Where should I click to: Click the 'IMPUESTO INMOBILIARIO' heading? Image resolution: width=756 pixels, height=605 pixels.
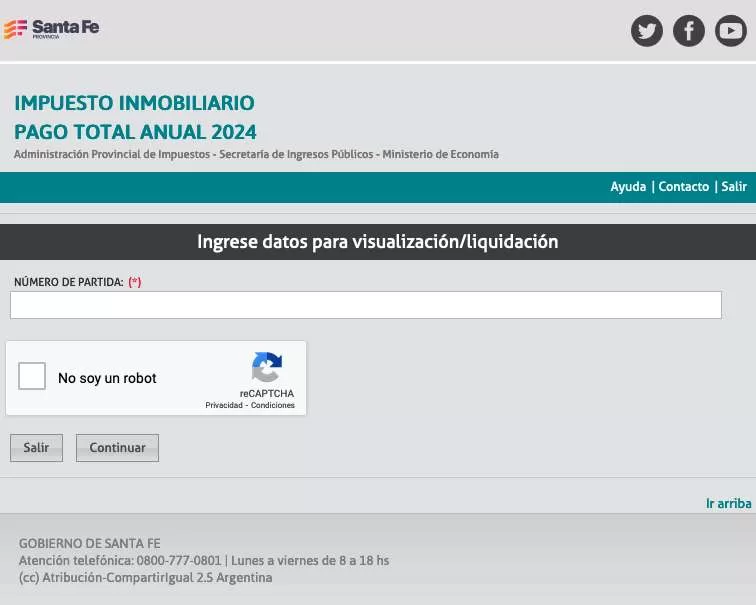point(134,103)
